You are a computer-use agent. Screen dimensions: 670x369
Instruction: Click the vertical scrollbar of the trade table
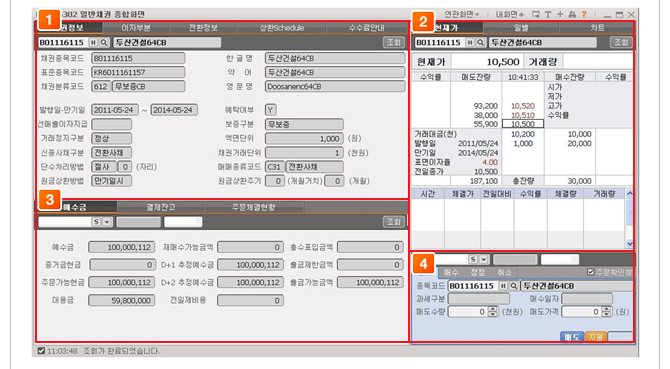click(x=629, y=219)
